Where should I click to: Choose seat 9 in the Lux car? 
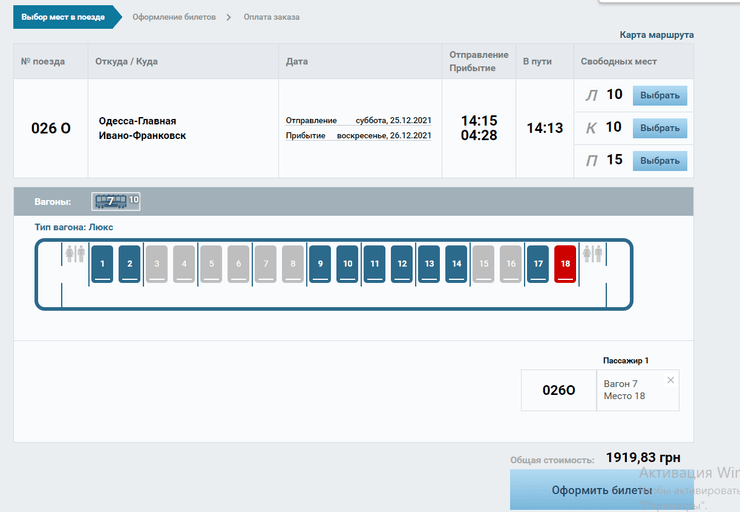coord(320,264)
